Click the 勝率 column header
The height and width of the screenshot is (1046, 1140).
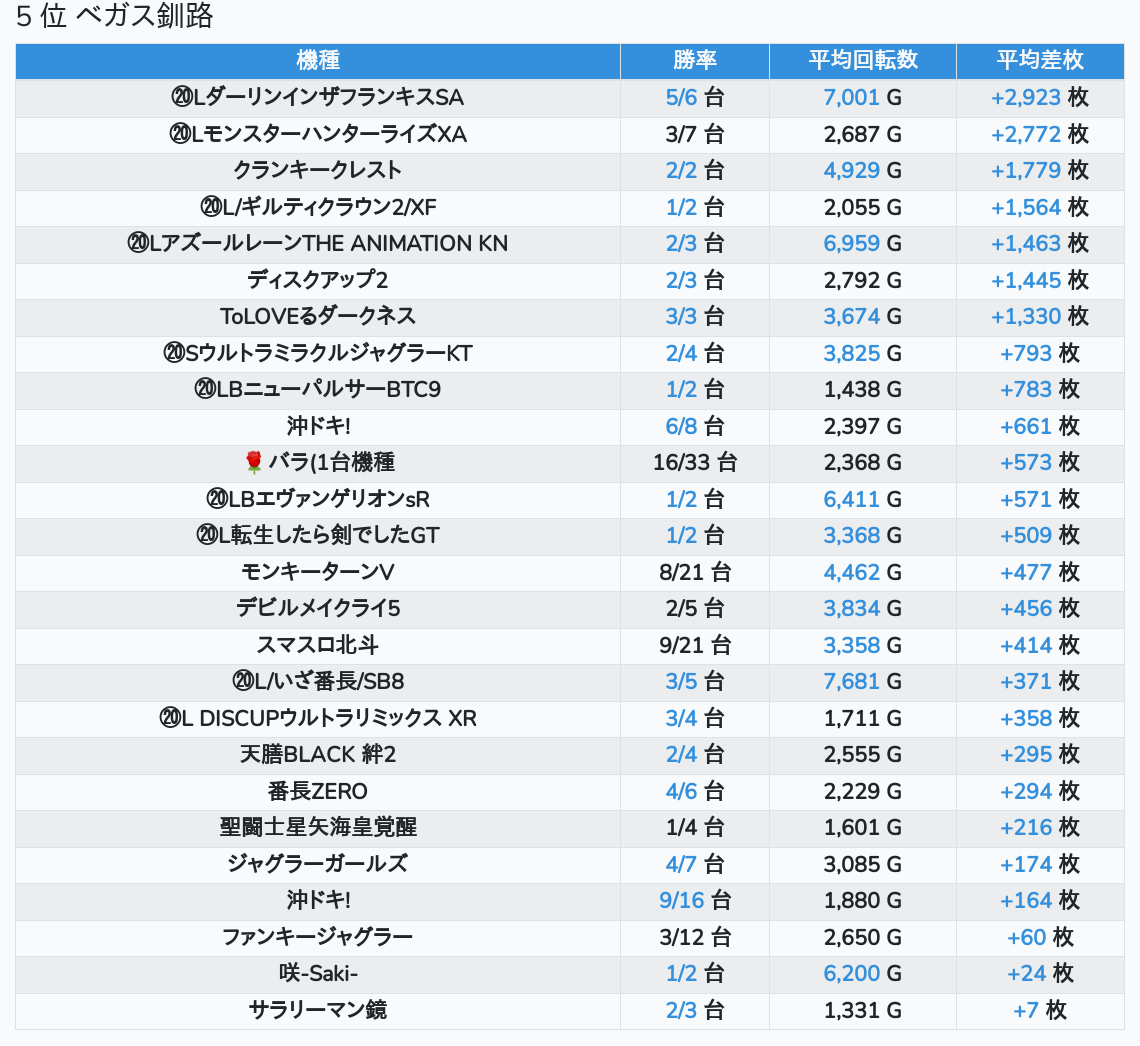coord(695,60)
